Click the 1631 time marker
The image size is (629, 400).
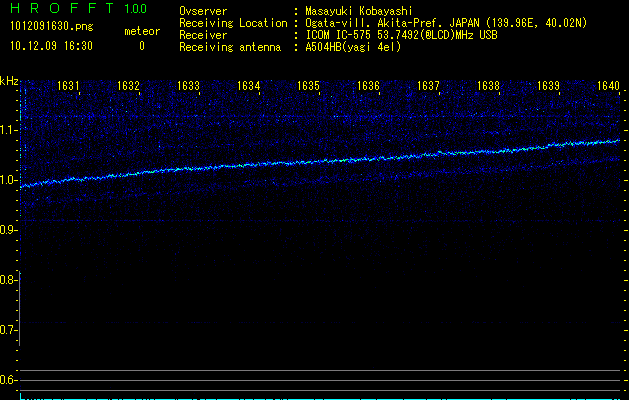coord(69,86)
